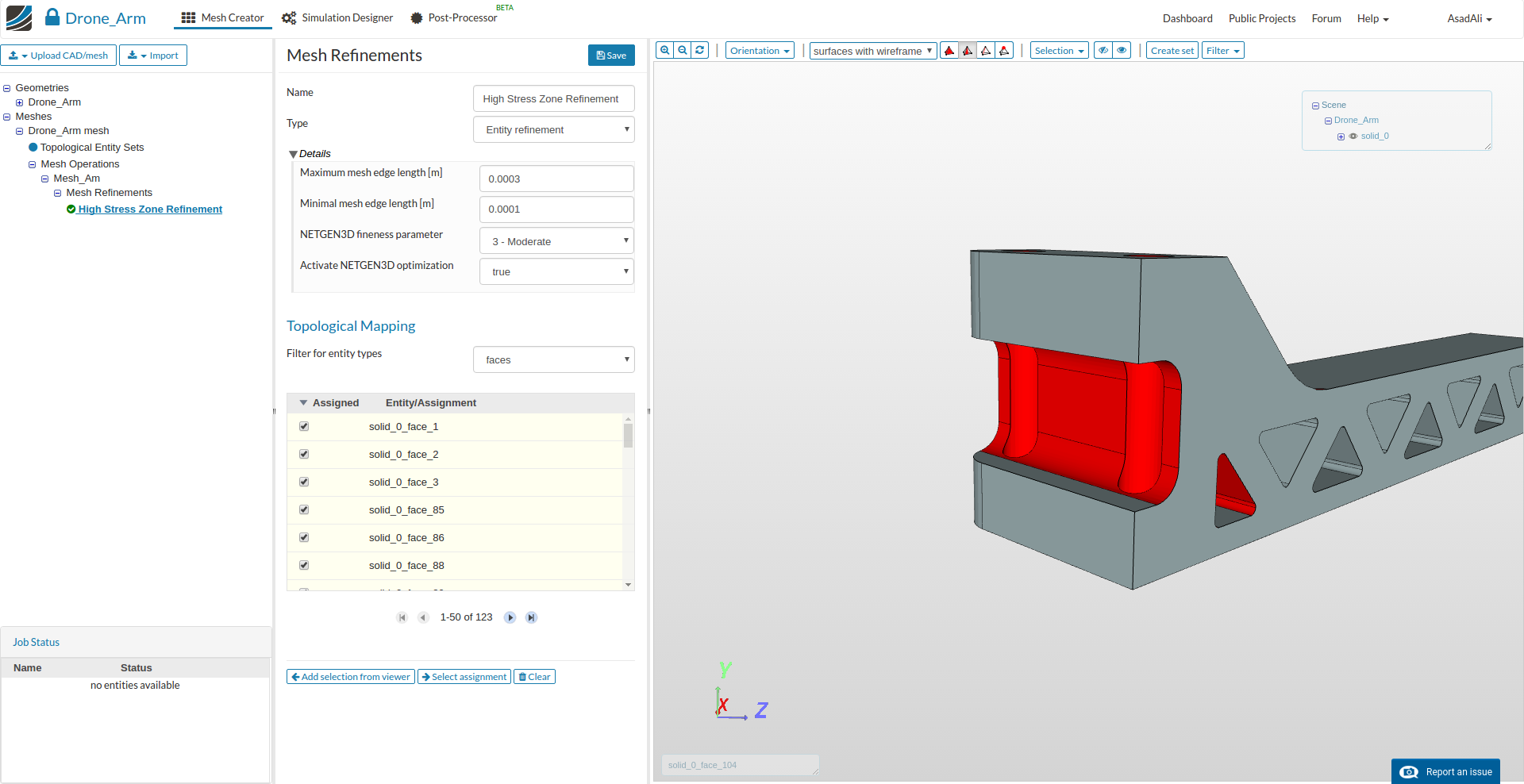Screen dimensions: 1524x784
Task: Click the zoom out viewer icon
Action: pyautogui.click(x=683, y=51)
